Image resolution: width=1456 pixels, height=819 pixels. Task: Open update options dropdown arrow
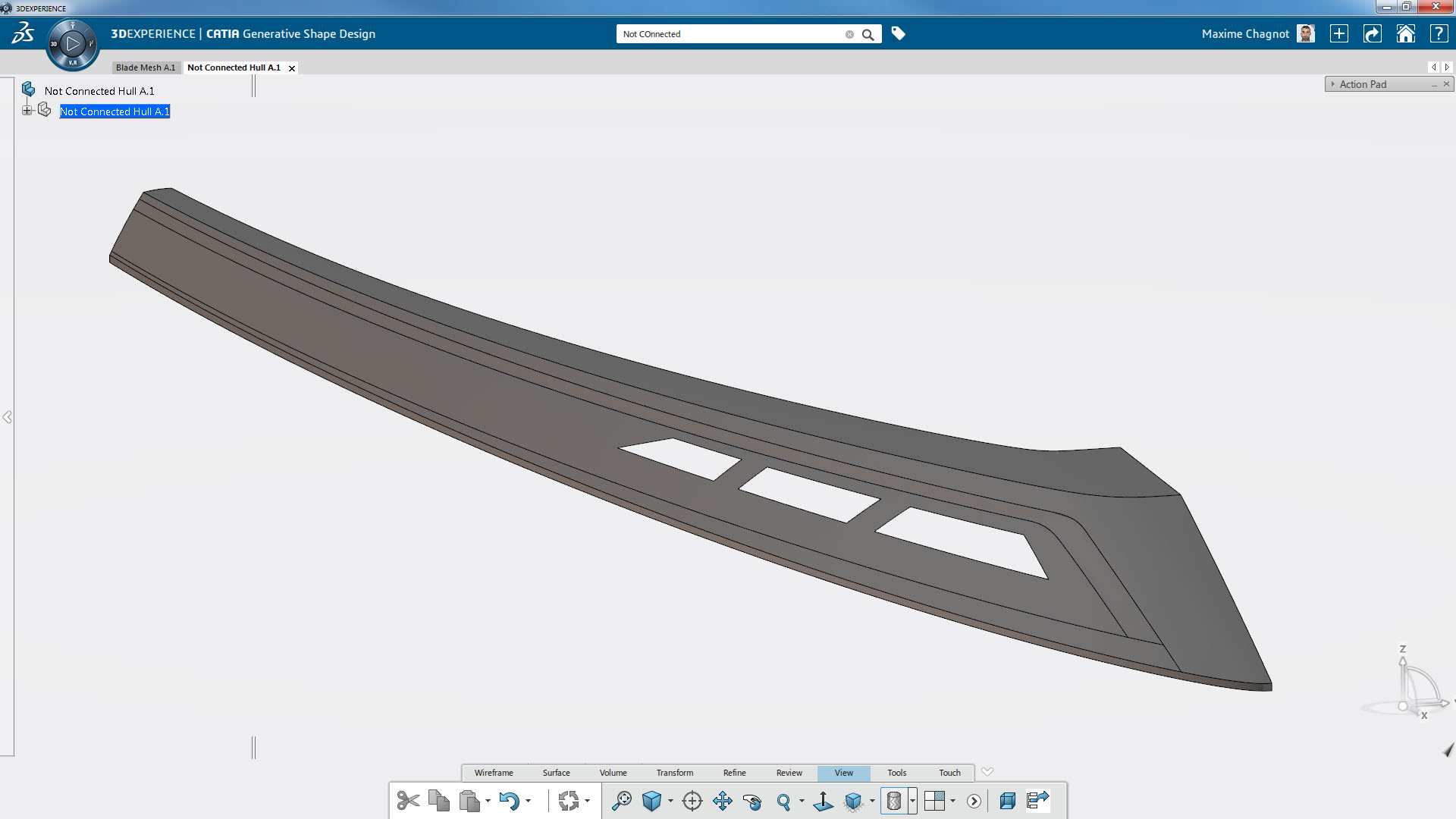click(587, 801)
